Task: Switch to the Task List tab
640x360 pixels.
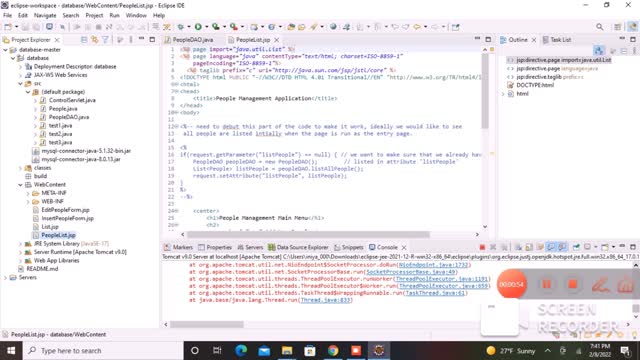Action: point(557,40)
